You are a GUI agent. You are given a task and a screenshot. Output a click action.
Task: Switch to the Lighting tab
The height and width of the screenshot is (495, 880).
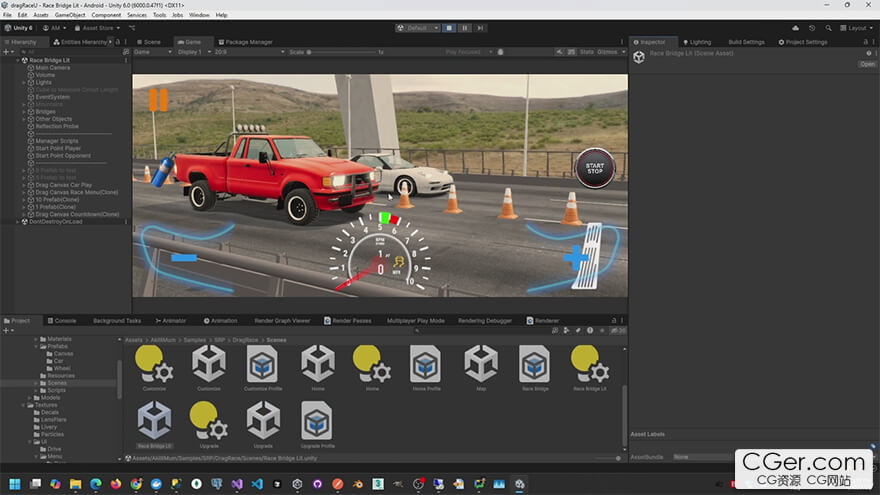(x=696, y=42)
